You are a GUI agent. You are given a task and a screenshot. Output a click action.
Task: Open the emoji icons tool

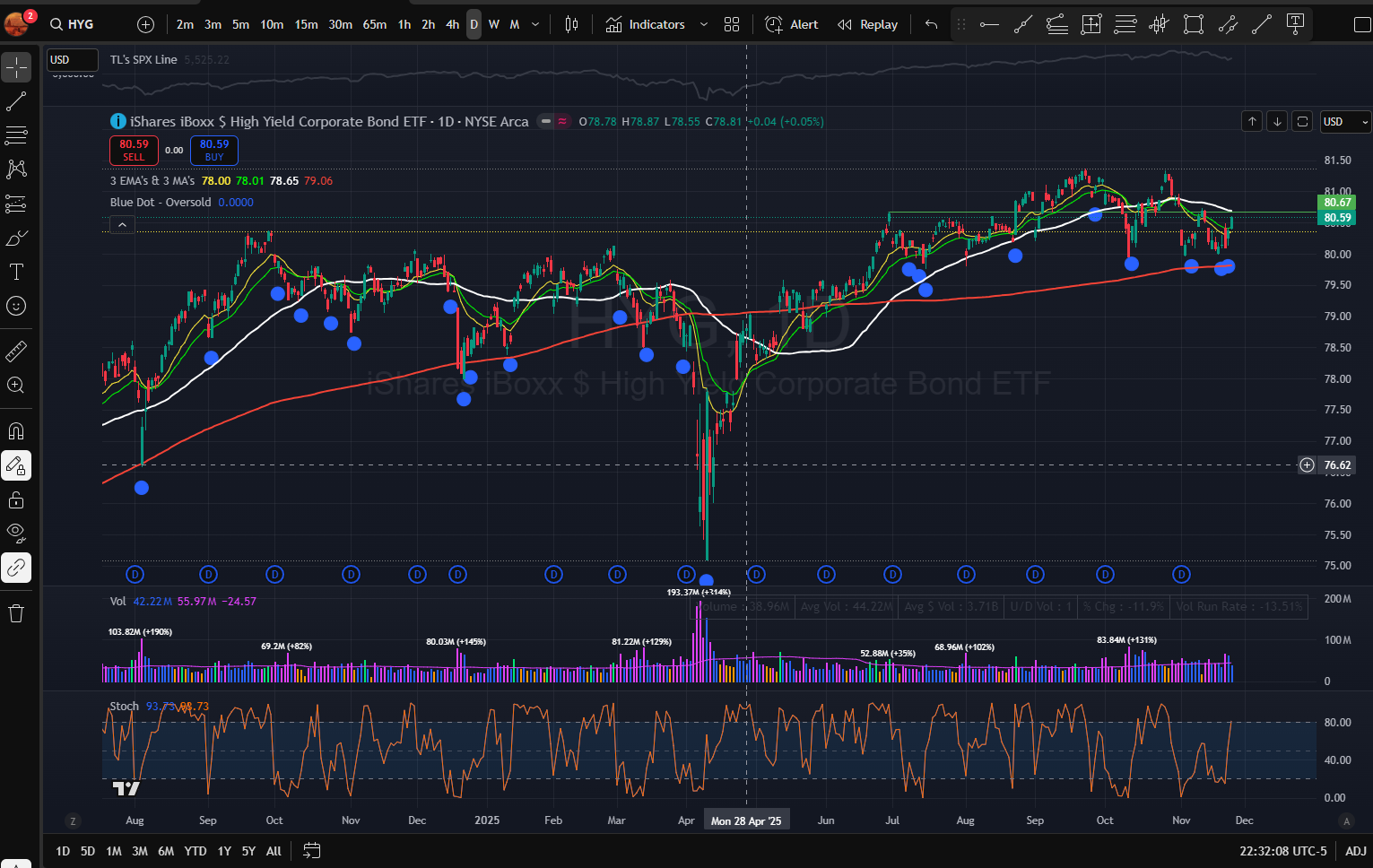(16, 306)
